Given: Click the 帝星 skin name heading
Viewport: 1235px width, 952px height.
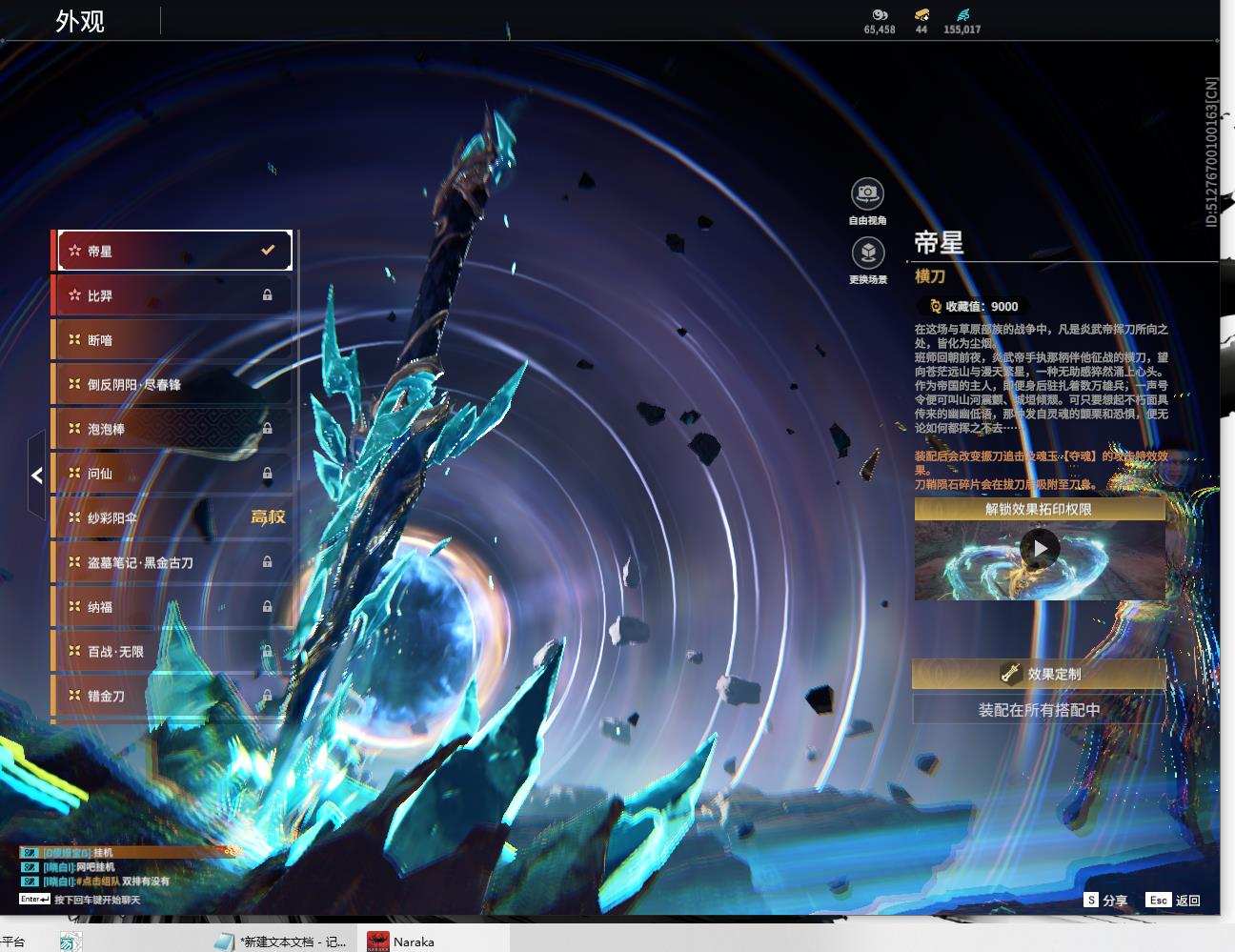Looking at the screenshot, I should pyautogui.click(x=939, y=243).
